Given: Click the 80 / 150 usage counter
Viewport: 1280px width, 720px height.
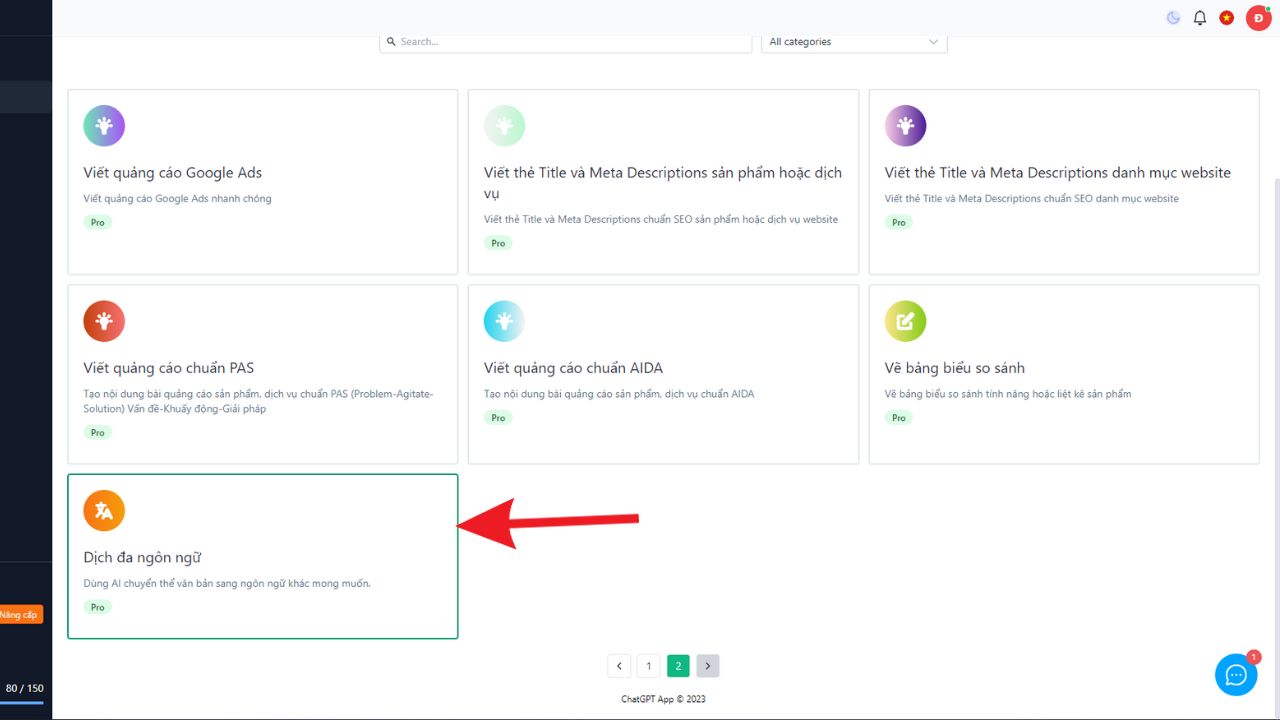Looking at the screenshot, I should pyautogui.click(x=25, y=688).
